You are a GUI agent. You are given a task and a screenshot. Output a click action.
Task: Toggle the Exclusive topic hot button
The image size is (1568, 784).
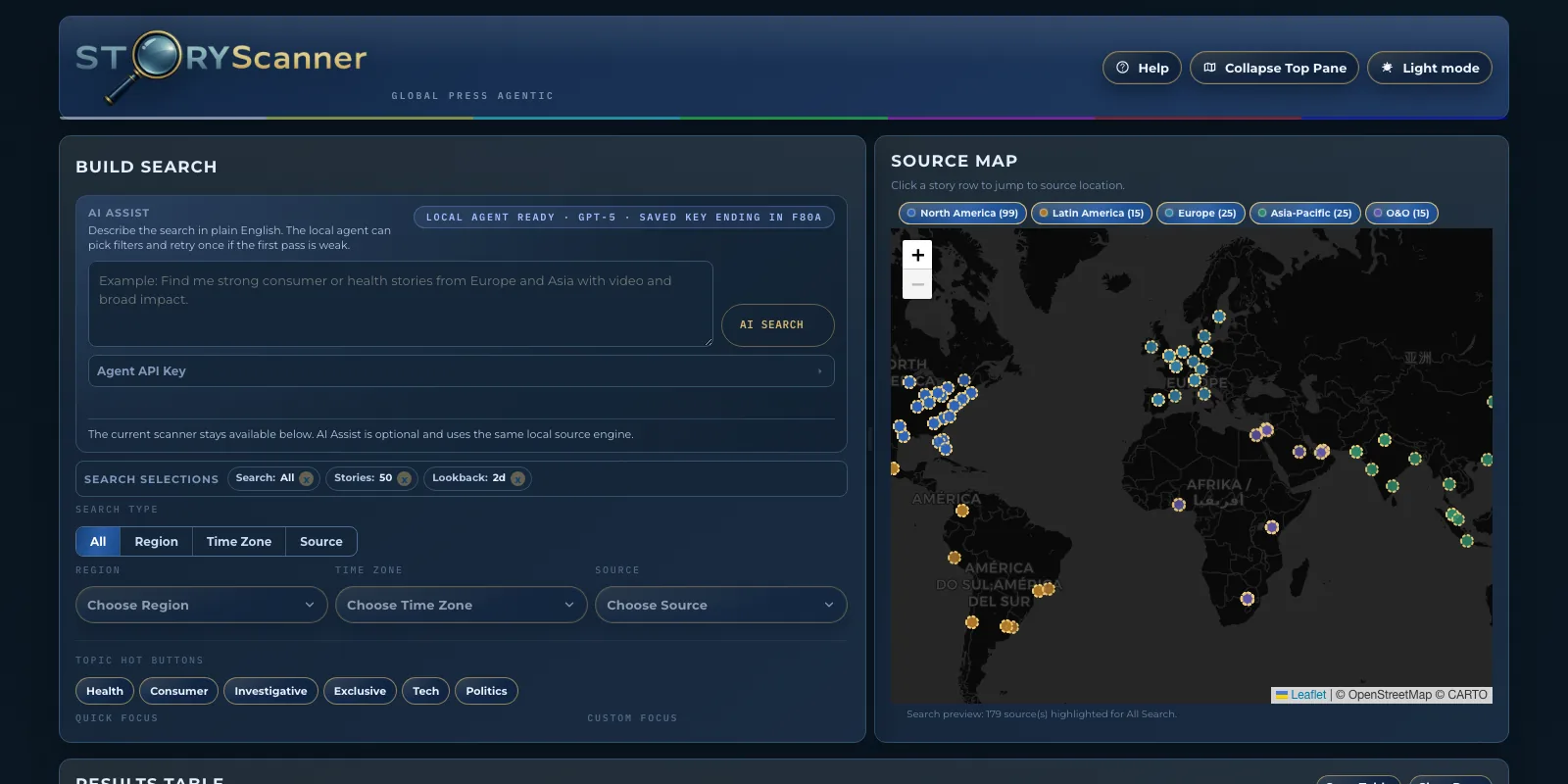(x=360, y=691)
